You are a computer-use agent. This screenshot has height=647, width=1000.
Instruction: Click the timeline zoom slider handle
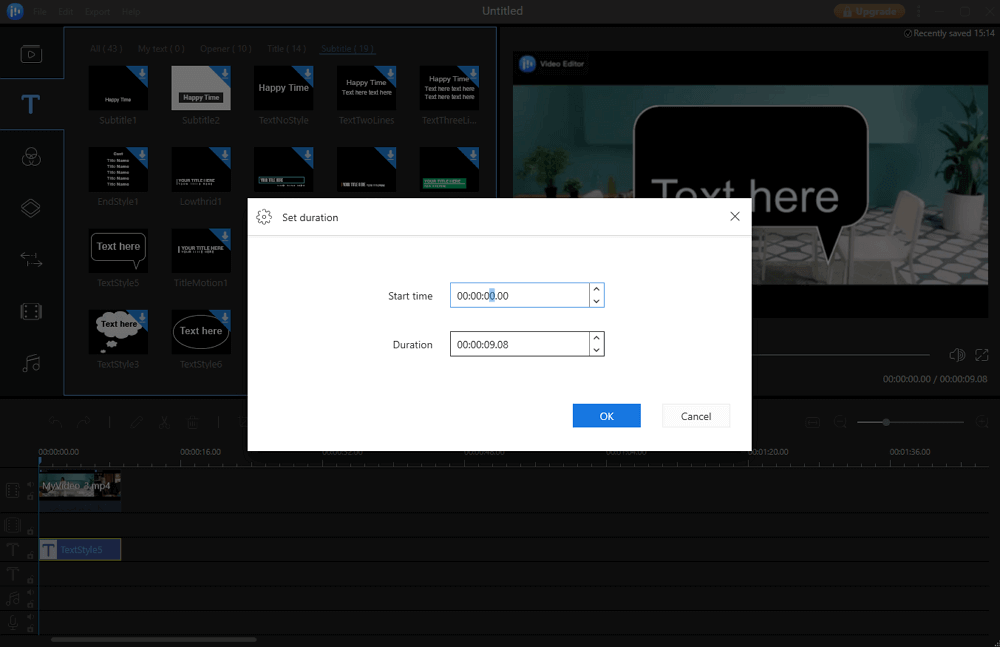tap(886, 423)
